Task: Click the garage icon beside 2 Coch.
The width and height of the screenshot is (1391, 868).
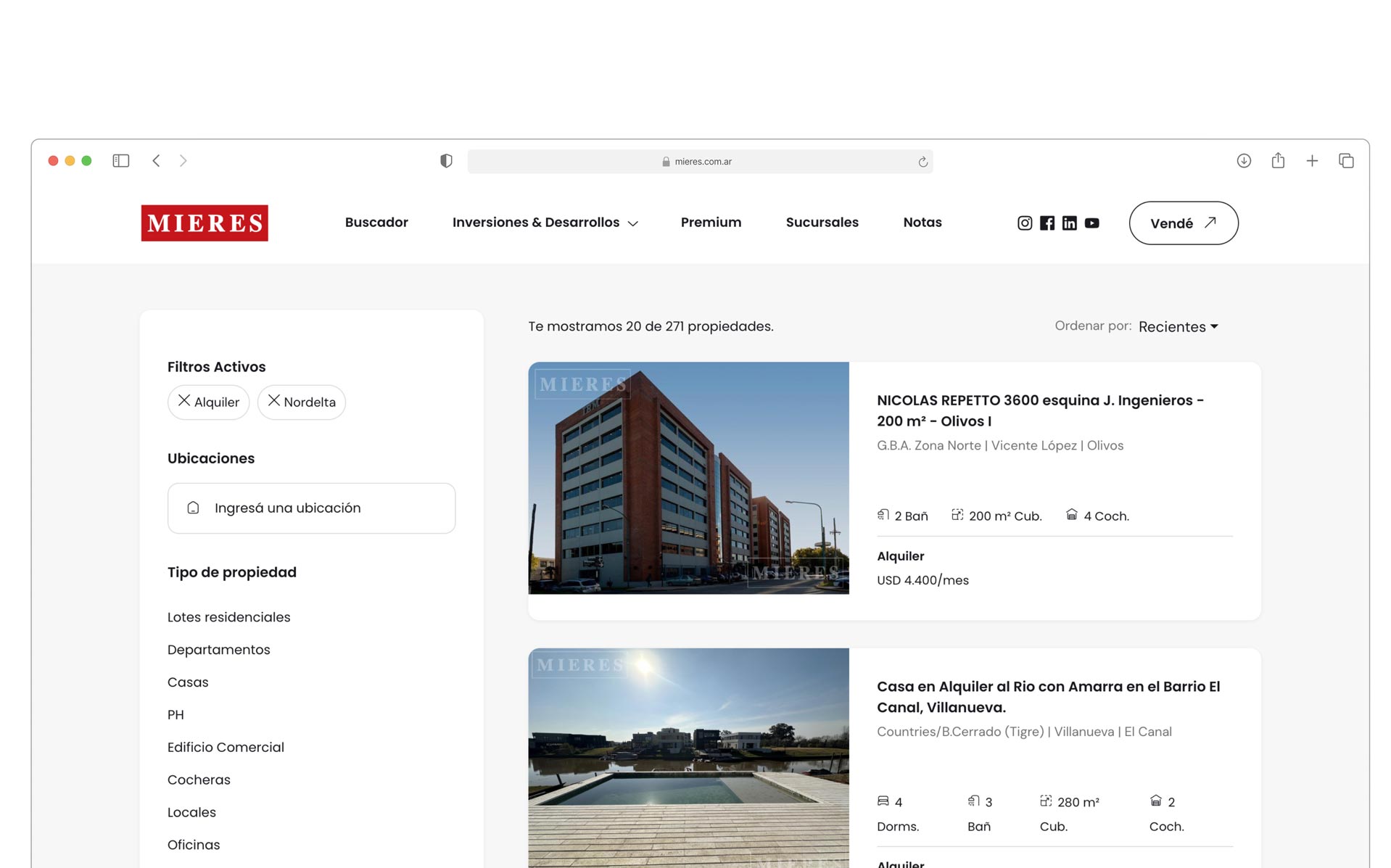Action: pyautogui.click(x=1155, y=801)
